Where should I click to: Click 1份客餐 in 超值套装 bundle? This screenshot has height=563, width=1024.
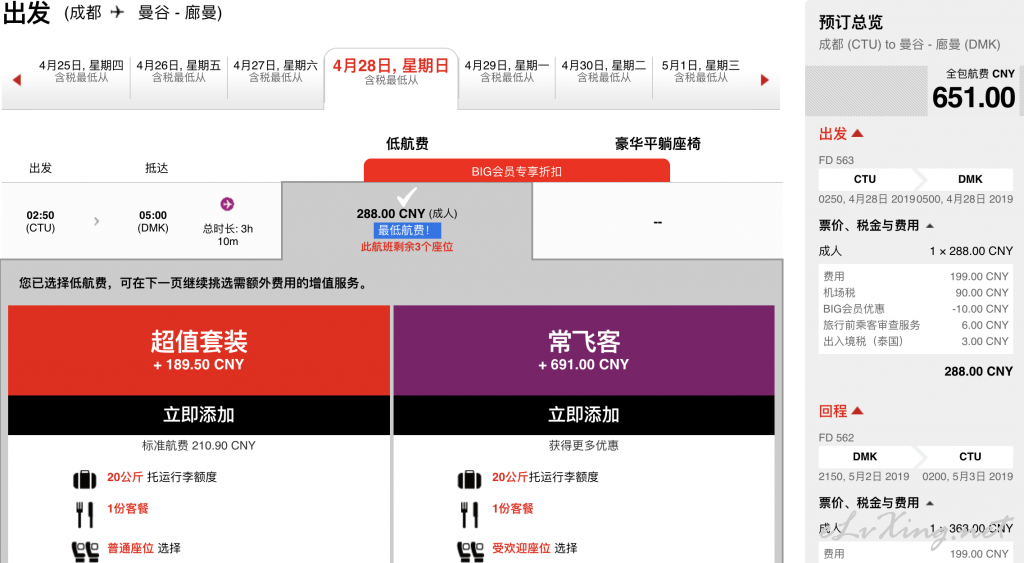(x=128, y=508)
